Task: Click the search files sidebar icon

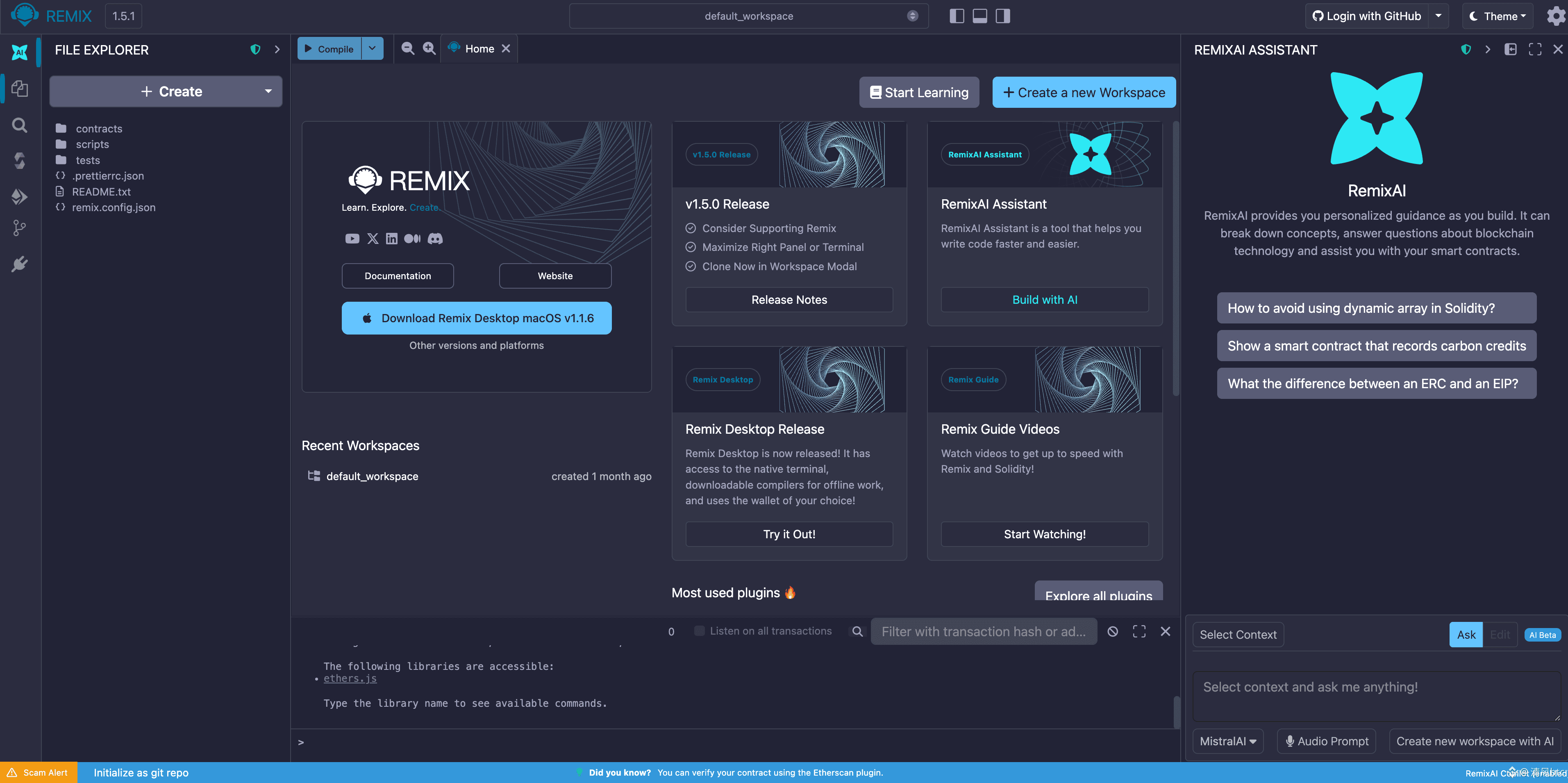Action: tap(20, 125)
